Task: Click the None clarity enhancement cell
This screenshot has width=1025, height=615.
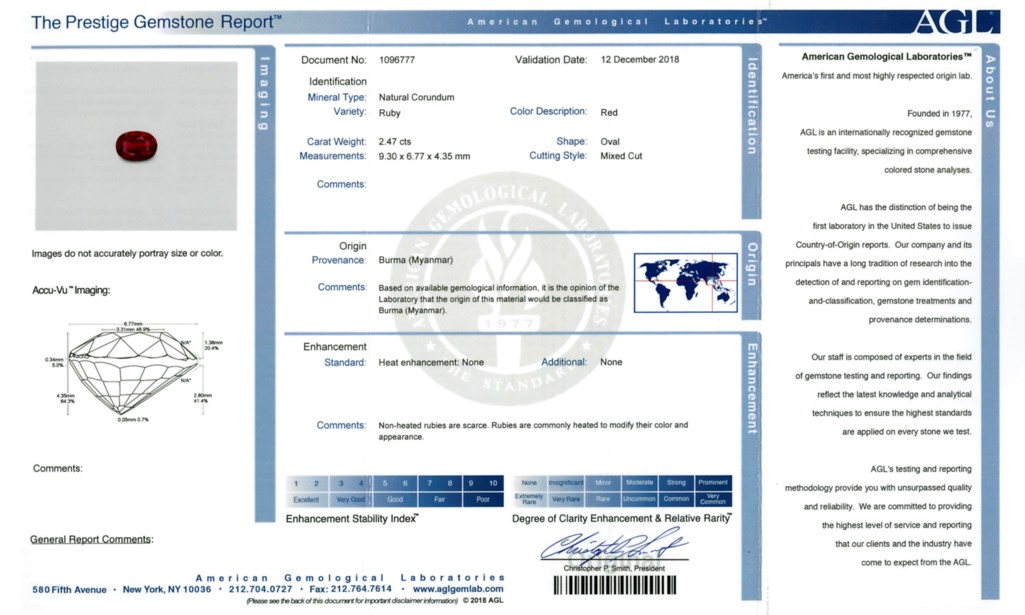Action: pos(529,483)
